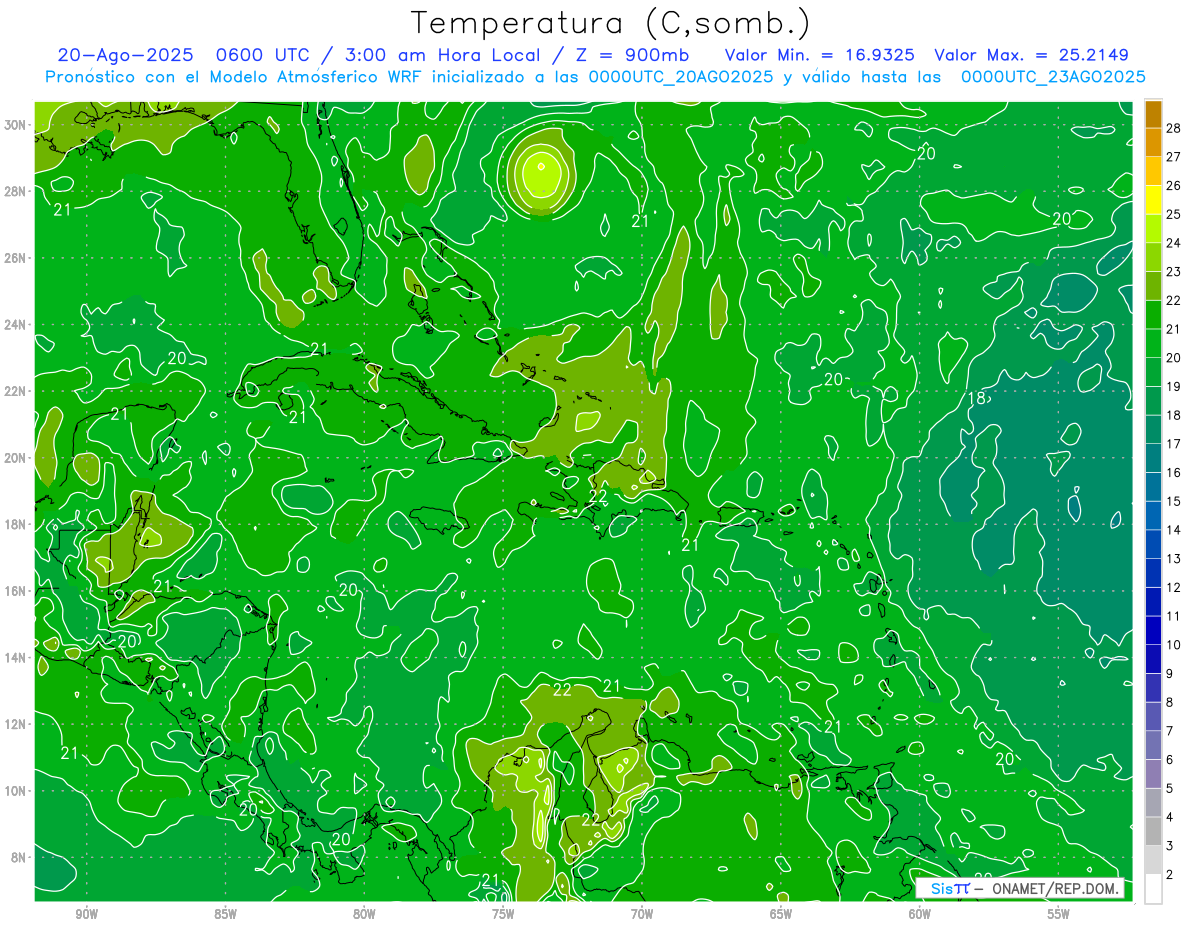Click the 80W longitude axis label
This screenshot has width=1200, height=927.
(364, 914)
